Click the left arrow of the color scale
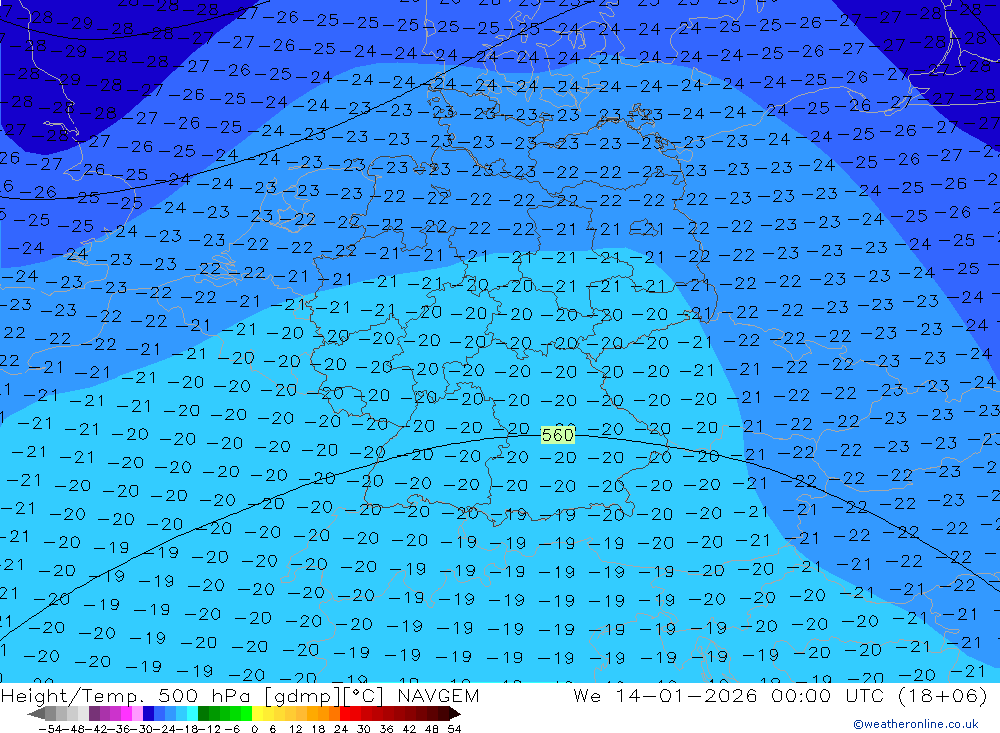Image resolution: width=1000 pixels, height=733 pixels. click(36, 714)
